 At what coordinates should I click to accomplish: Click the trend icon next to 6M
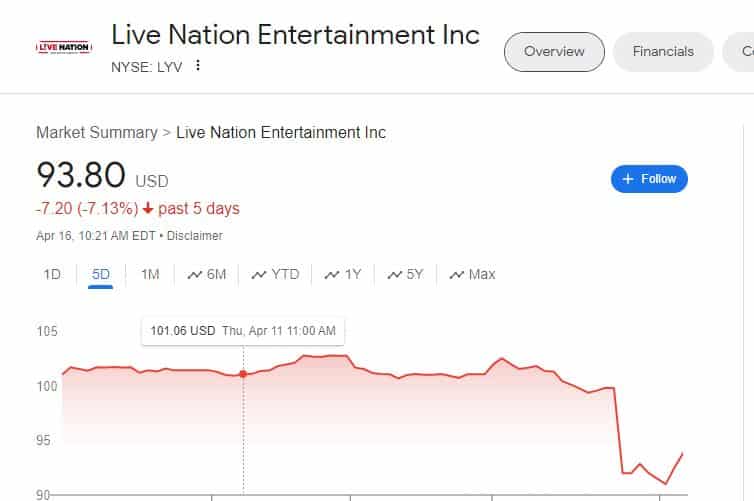[x=194, y=275]
